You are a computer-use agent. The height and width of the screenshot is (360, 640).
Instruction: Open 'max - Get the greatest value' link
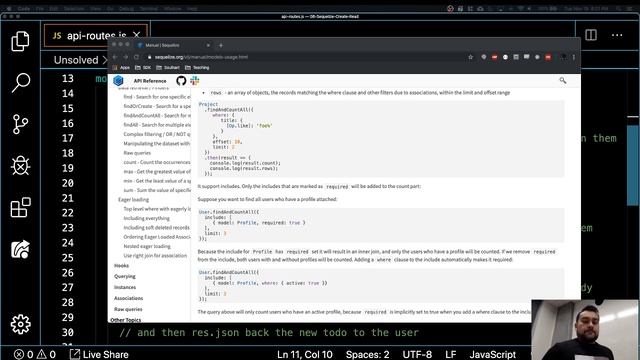click(x=157, y=172)
